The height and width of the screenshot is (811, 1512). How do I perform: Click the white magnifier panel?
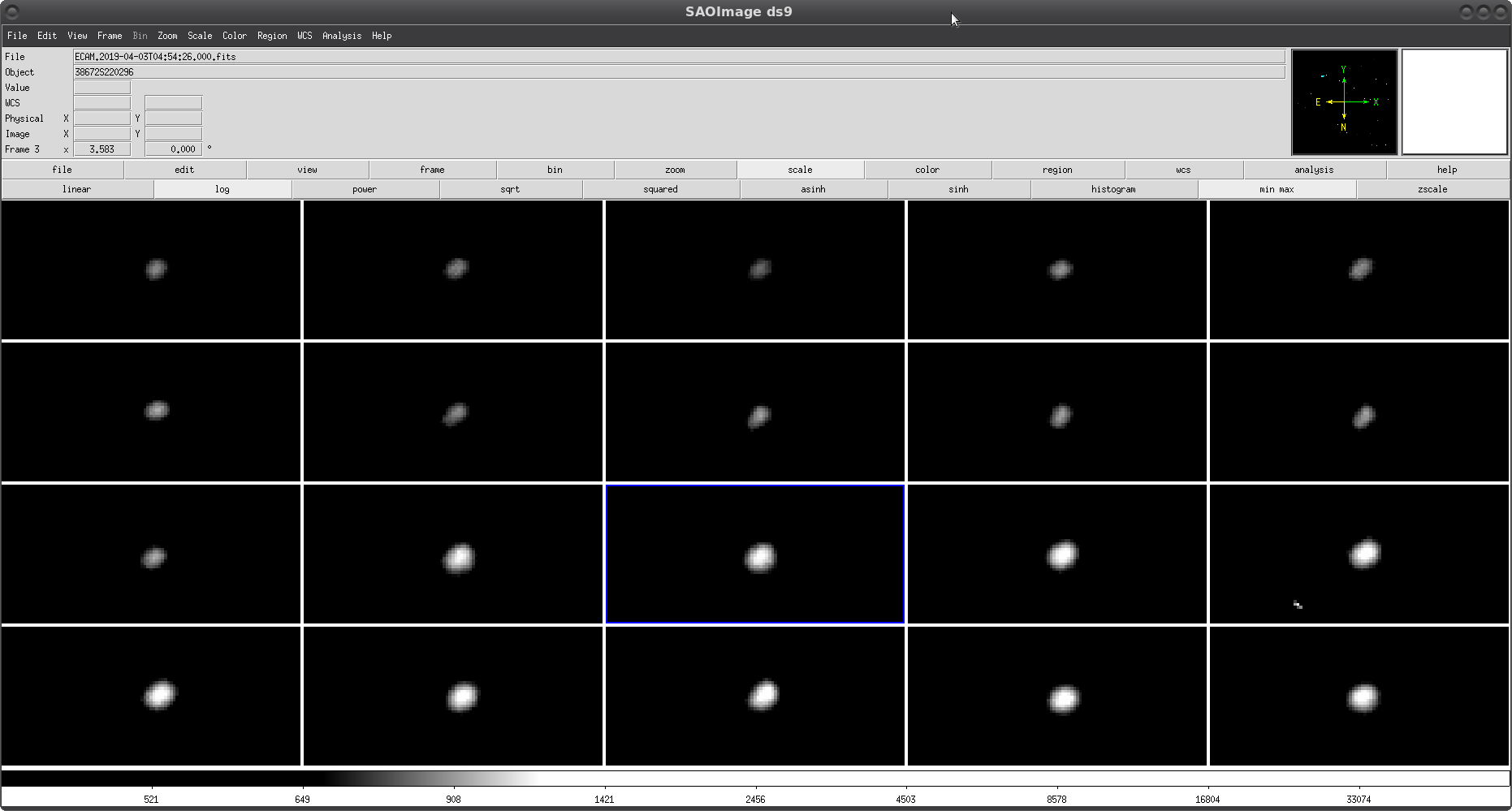1454,102
